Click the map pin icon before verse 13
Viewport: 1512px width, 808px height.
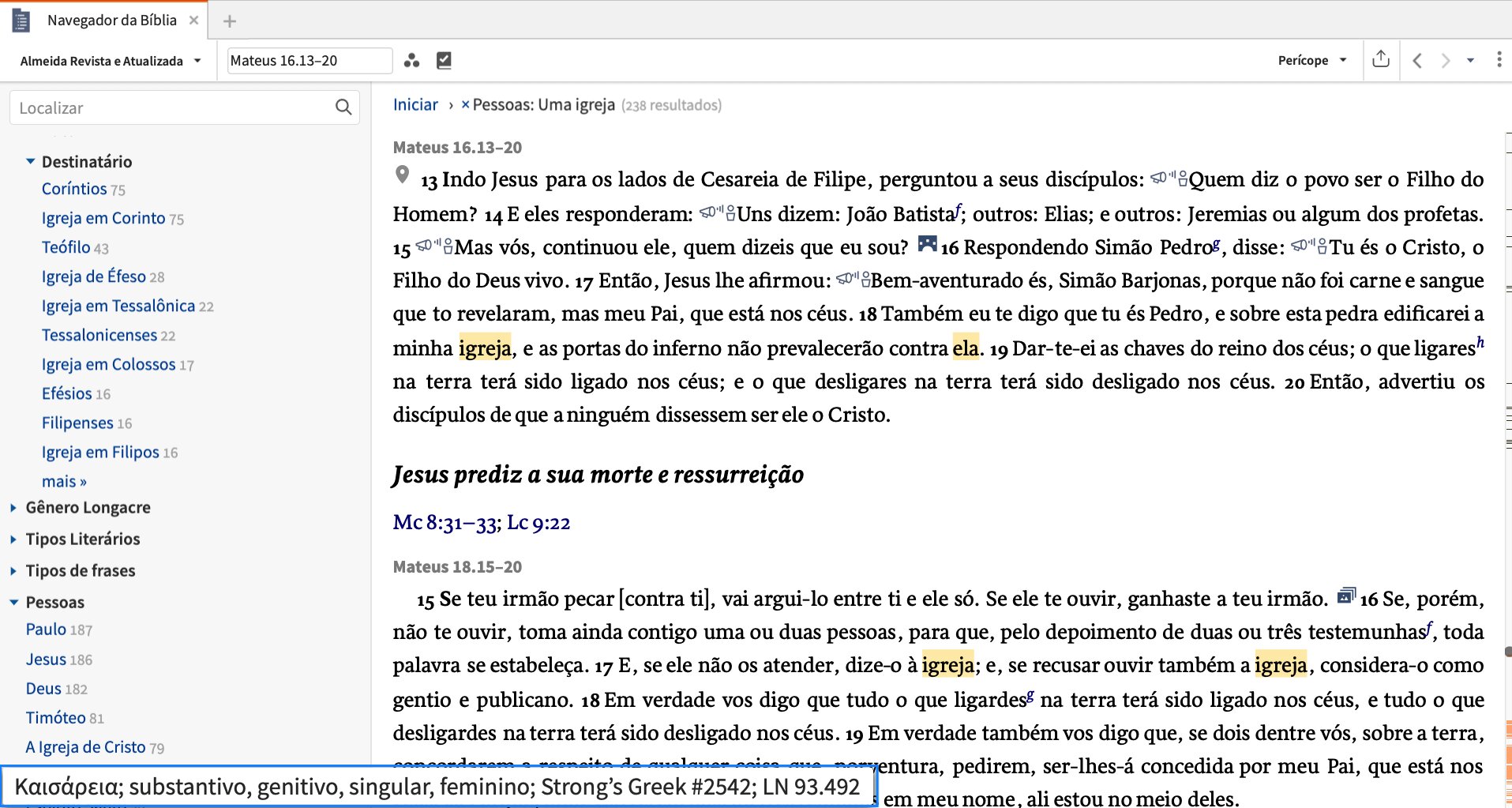tap(402, 175)
